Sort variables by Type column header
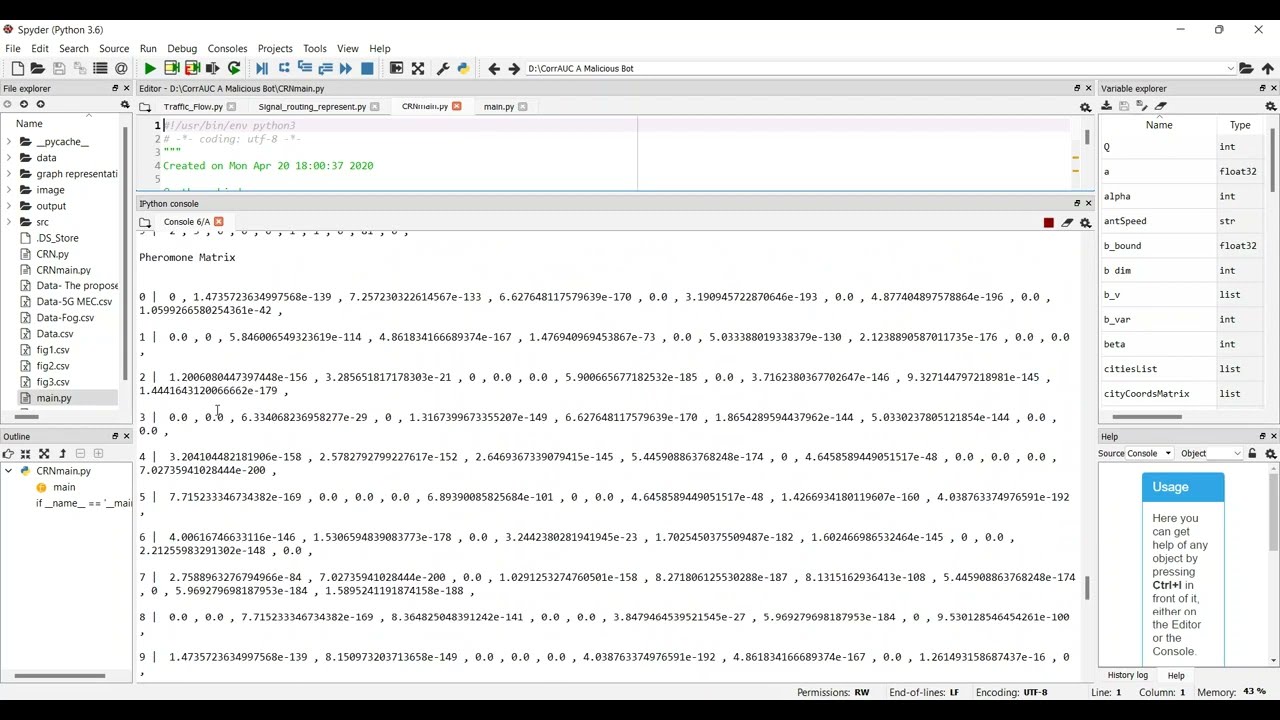1280x720 pixels. pos(1240,125)
